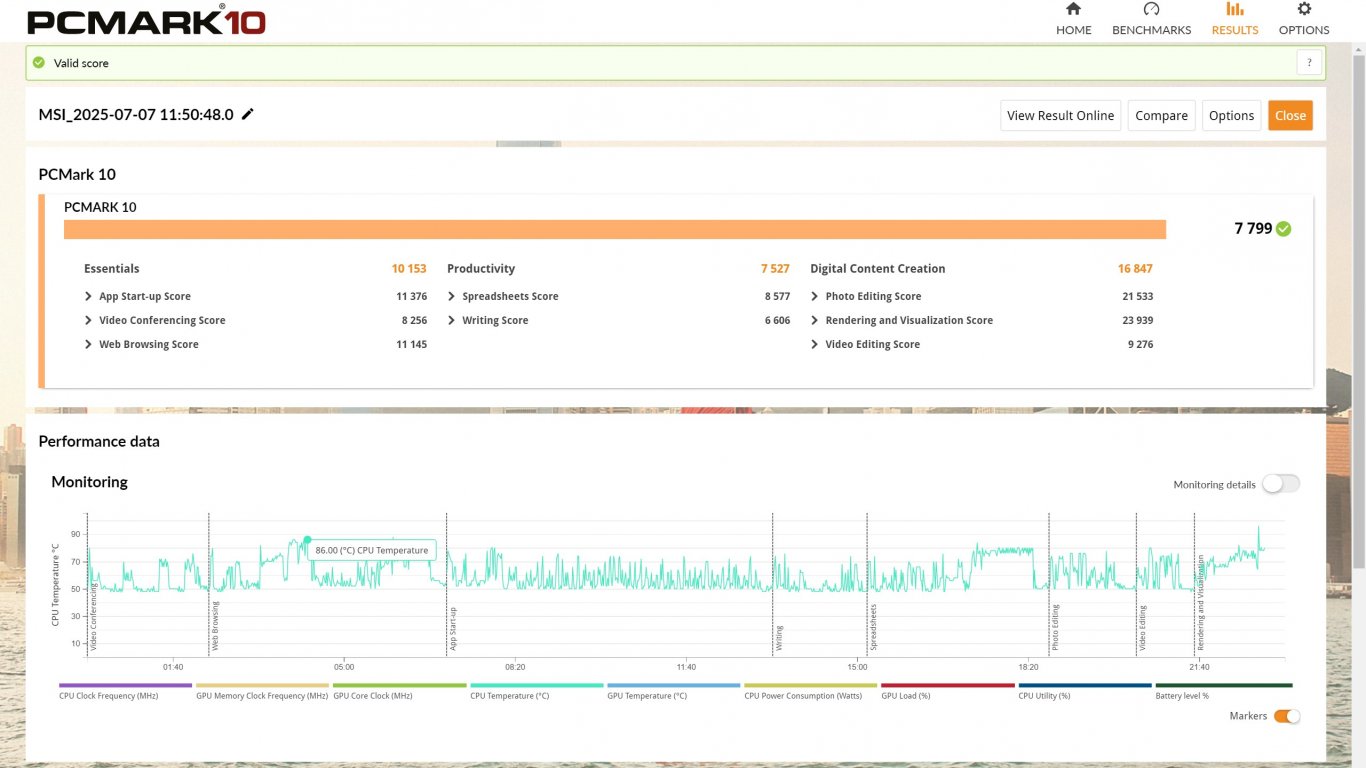Click the Web Browsing chart marker

pos(215,626)
